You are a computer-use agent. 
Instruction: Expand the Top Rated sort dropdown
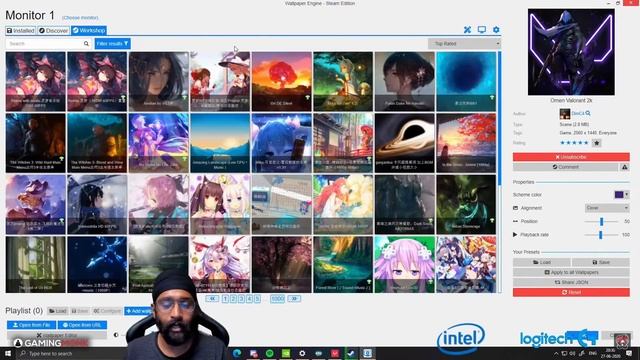tap(464, 44)
